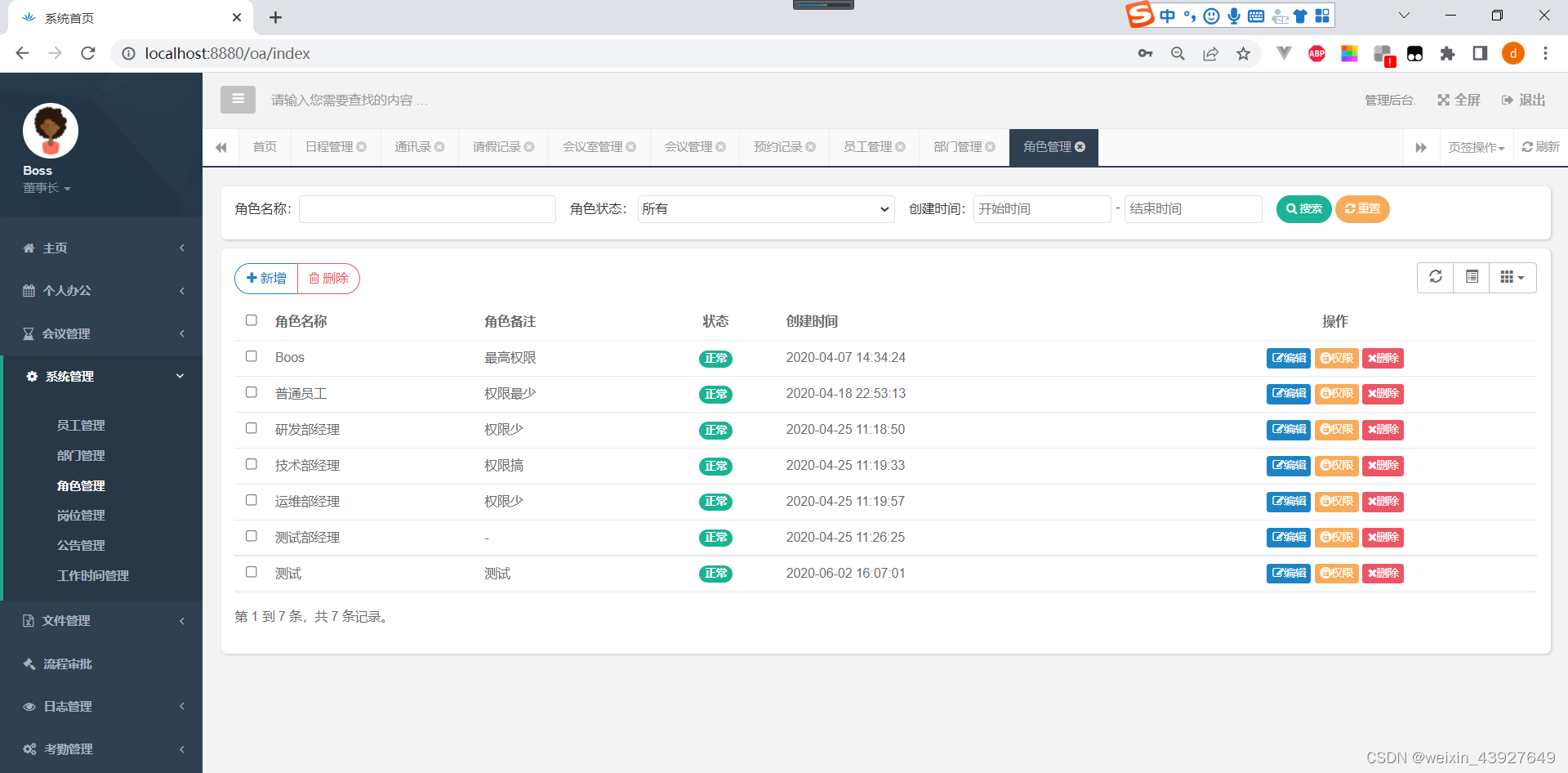Collapse the 系统管理 sidebar menu
Image resolution: width=1568 pixels, height=773 pixels.
101,376
